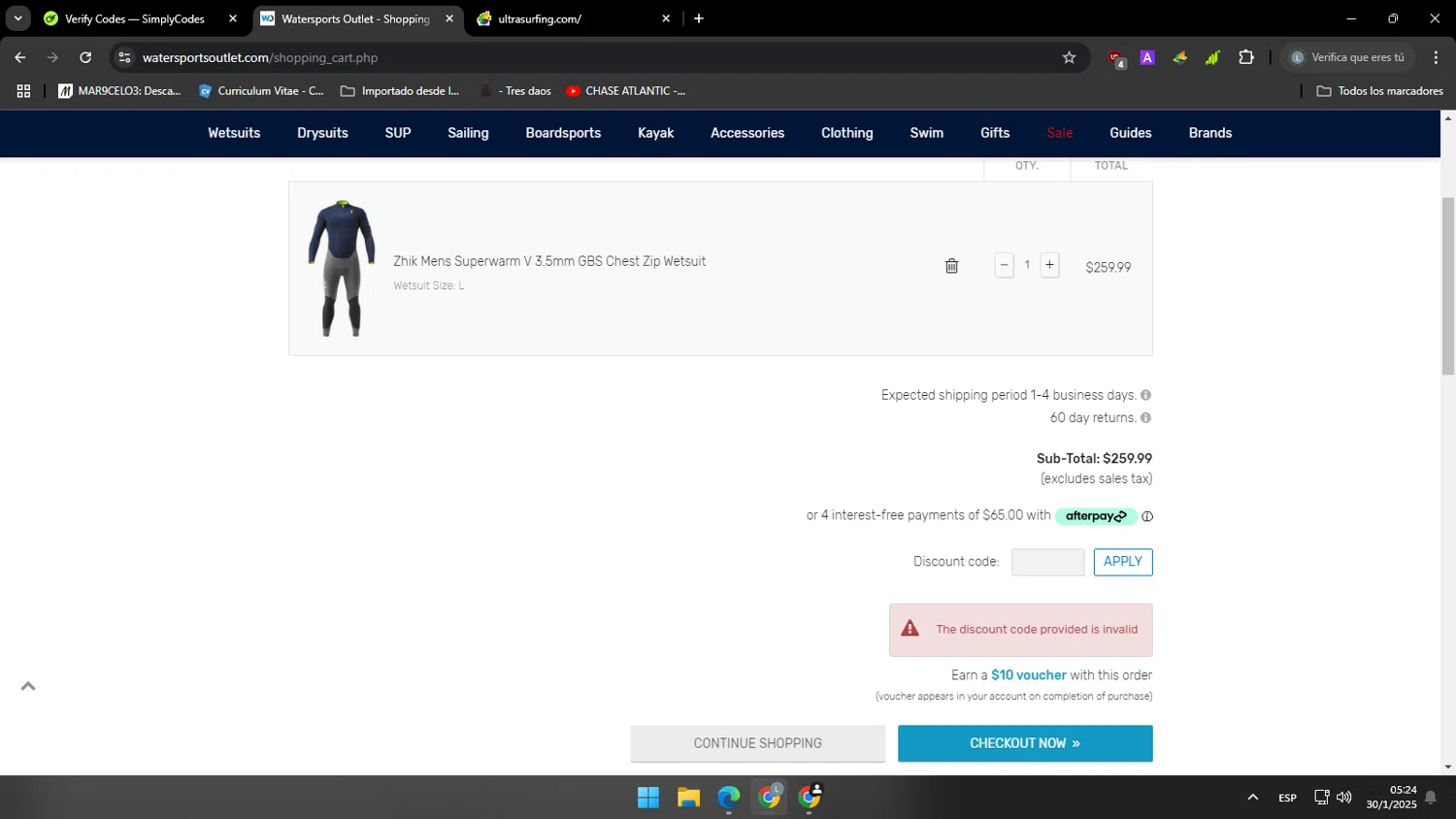
Task: Open 60 day returns info icon
Action: click(x=1145, y=418)
